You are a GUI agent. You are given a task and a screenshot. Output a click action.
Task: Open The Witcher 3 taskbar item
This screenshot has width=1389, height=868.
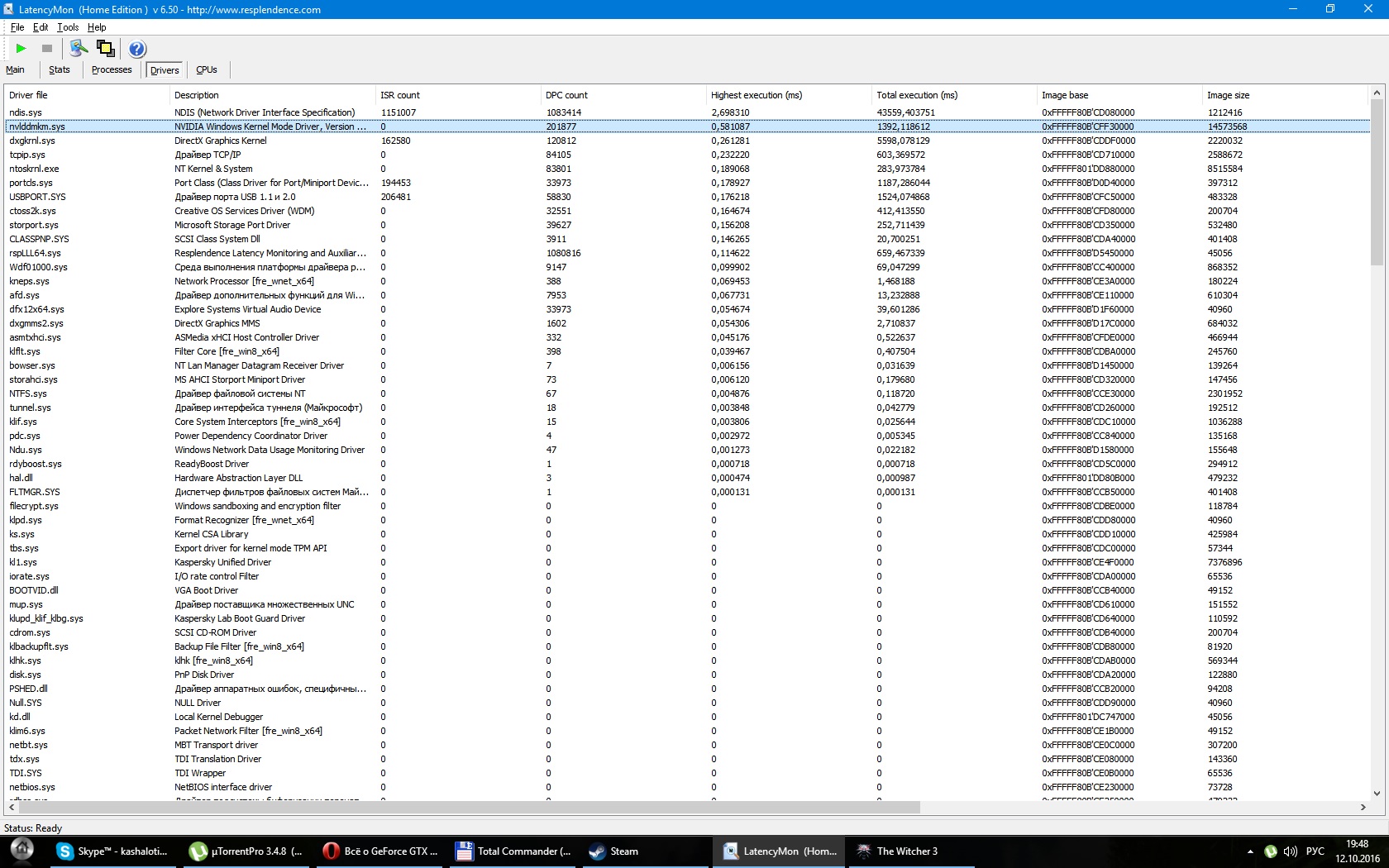914,851
